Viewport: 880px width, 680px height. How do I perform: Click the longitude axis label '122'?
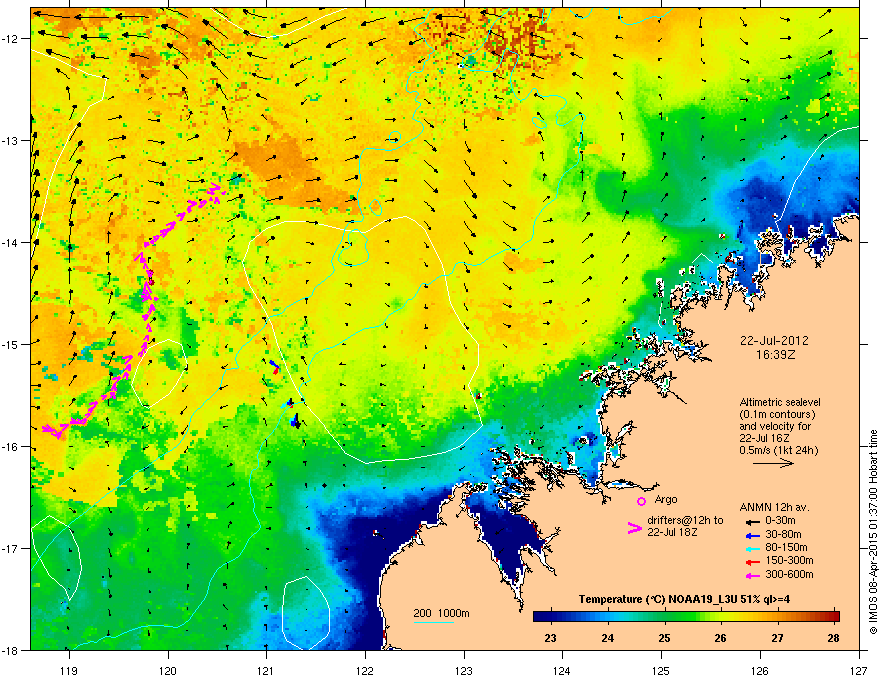365,670
